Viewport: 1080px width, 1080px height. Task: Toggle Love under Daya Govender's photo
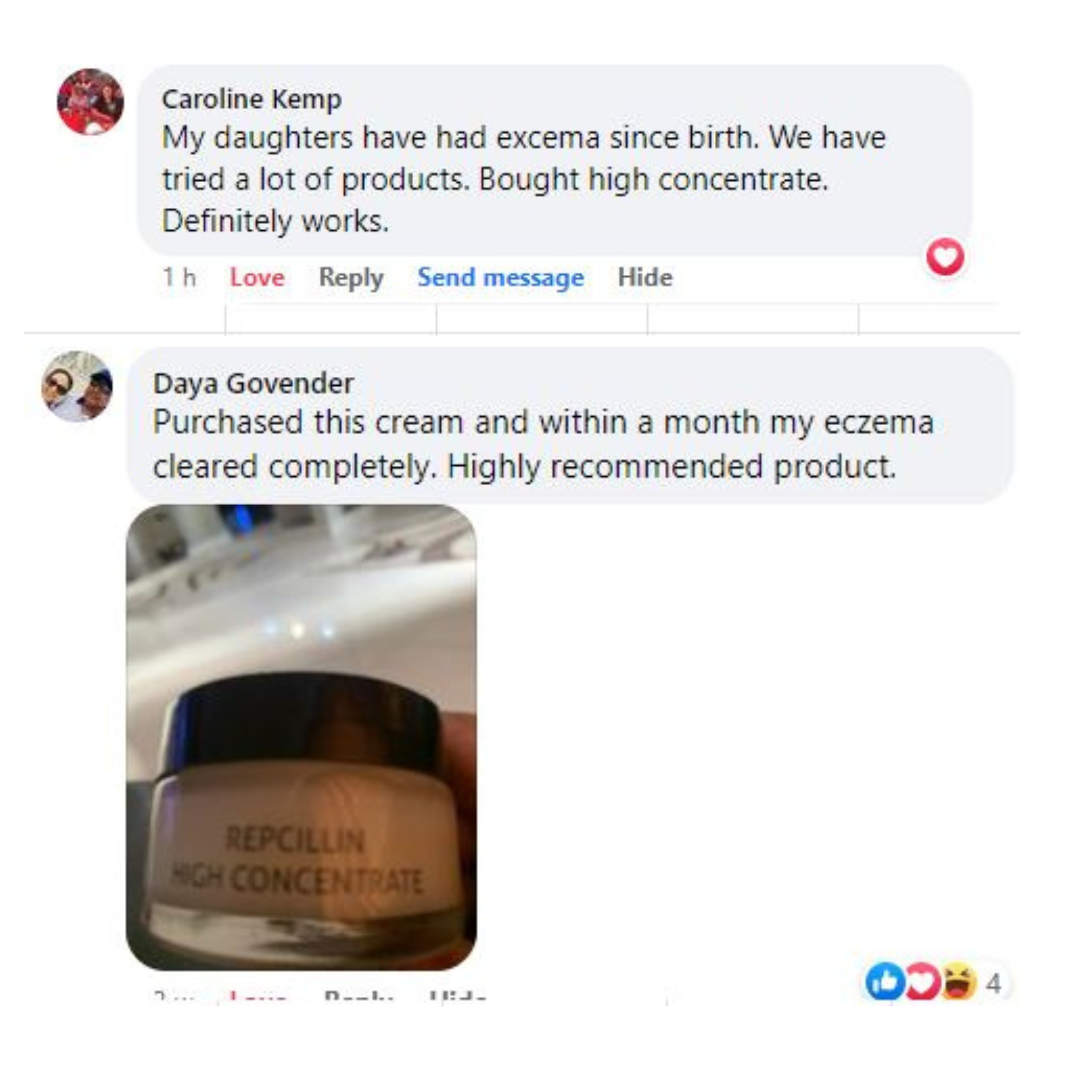pos(257,995)
